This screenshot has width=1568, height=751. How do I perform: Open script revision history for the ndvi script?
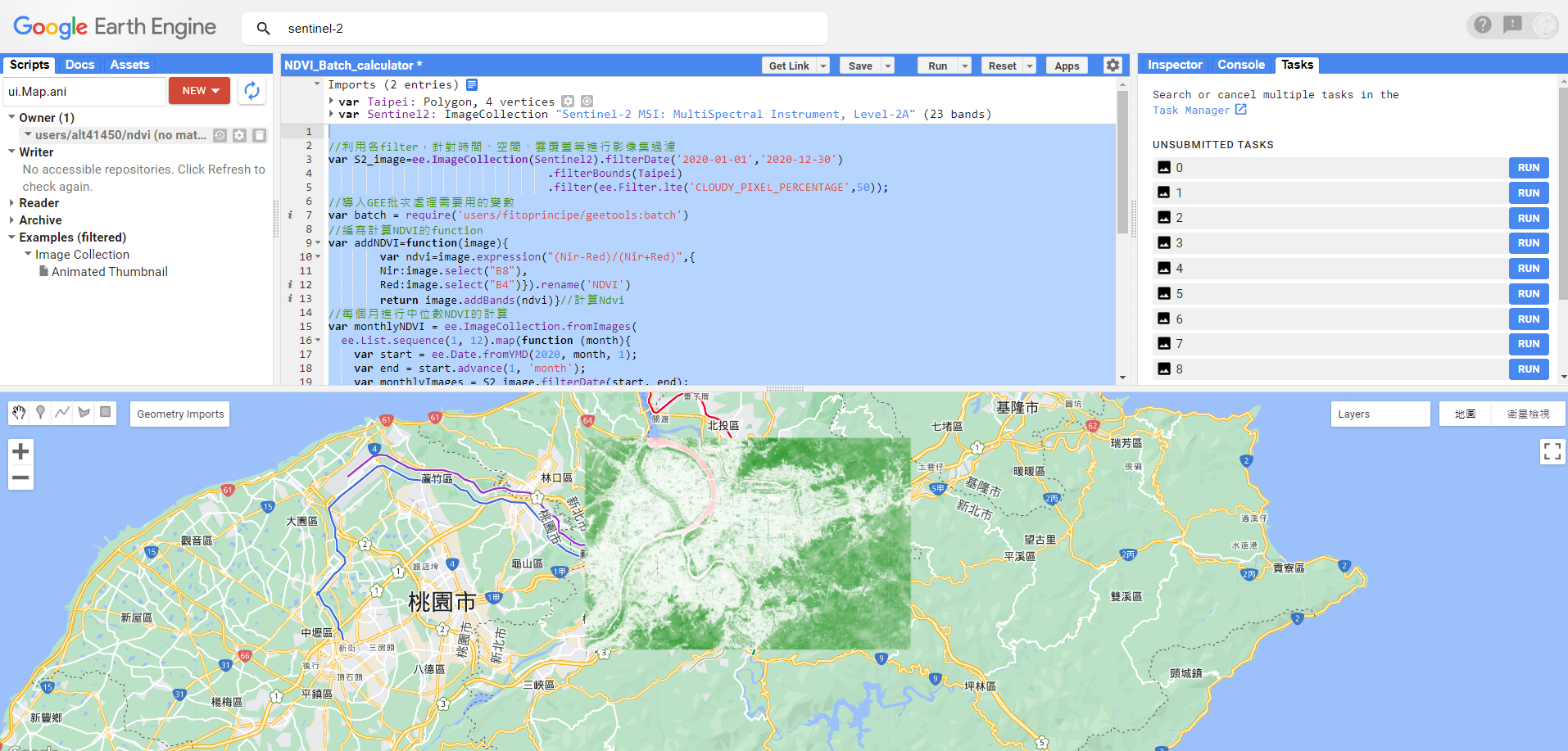point(220,134)
